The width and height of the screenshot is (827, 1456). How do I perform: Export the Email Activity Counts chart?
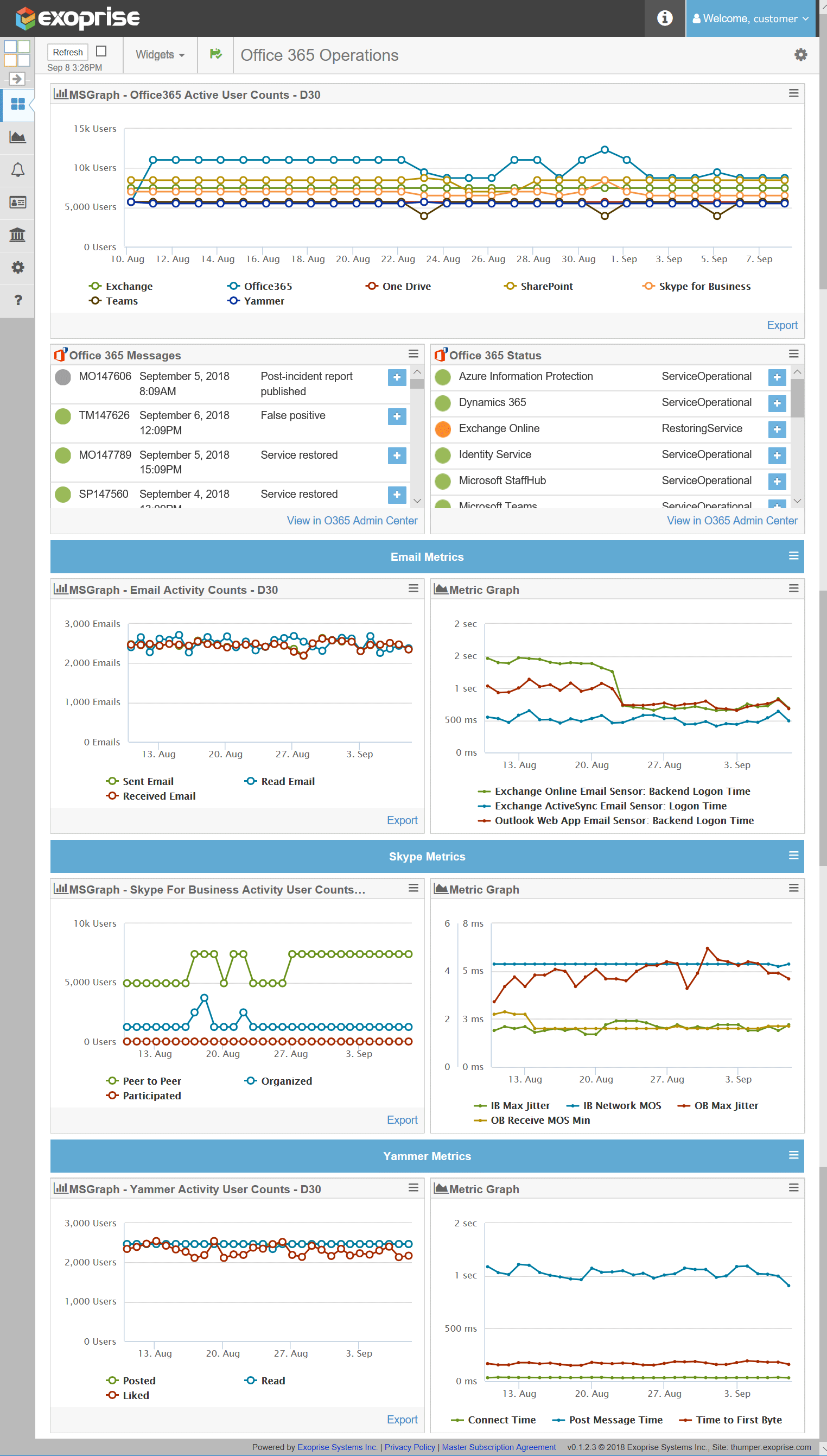coord(402,820)
